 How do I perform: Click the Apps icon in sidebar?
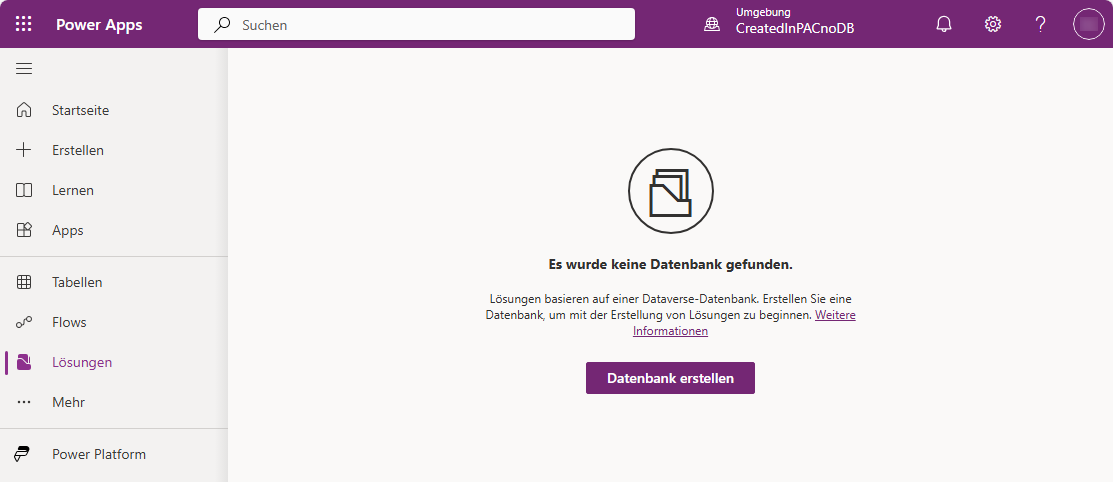[24, 230]
